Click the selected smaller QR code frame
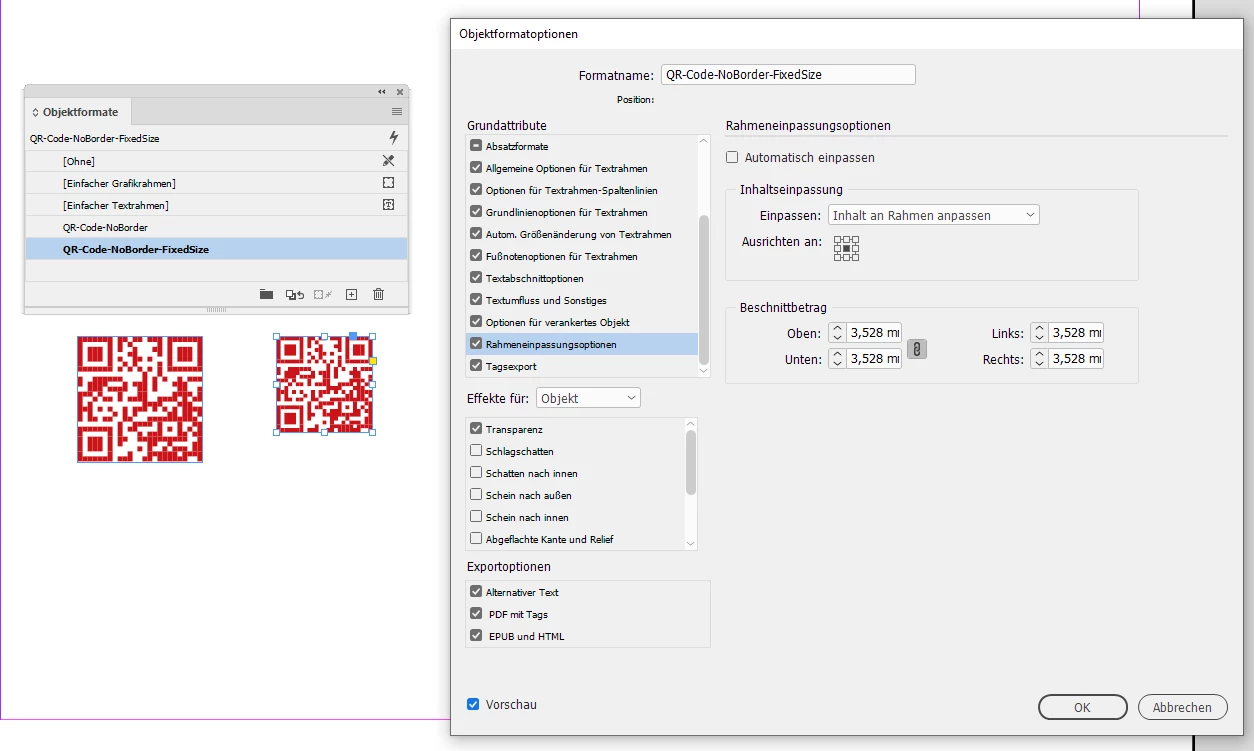 point(324,385)
